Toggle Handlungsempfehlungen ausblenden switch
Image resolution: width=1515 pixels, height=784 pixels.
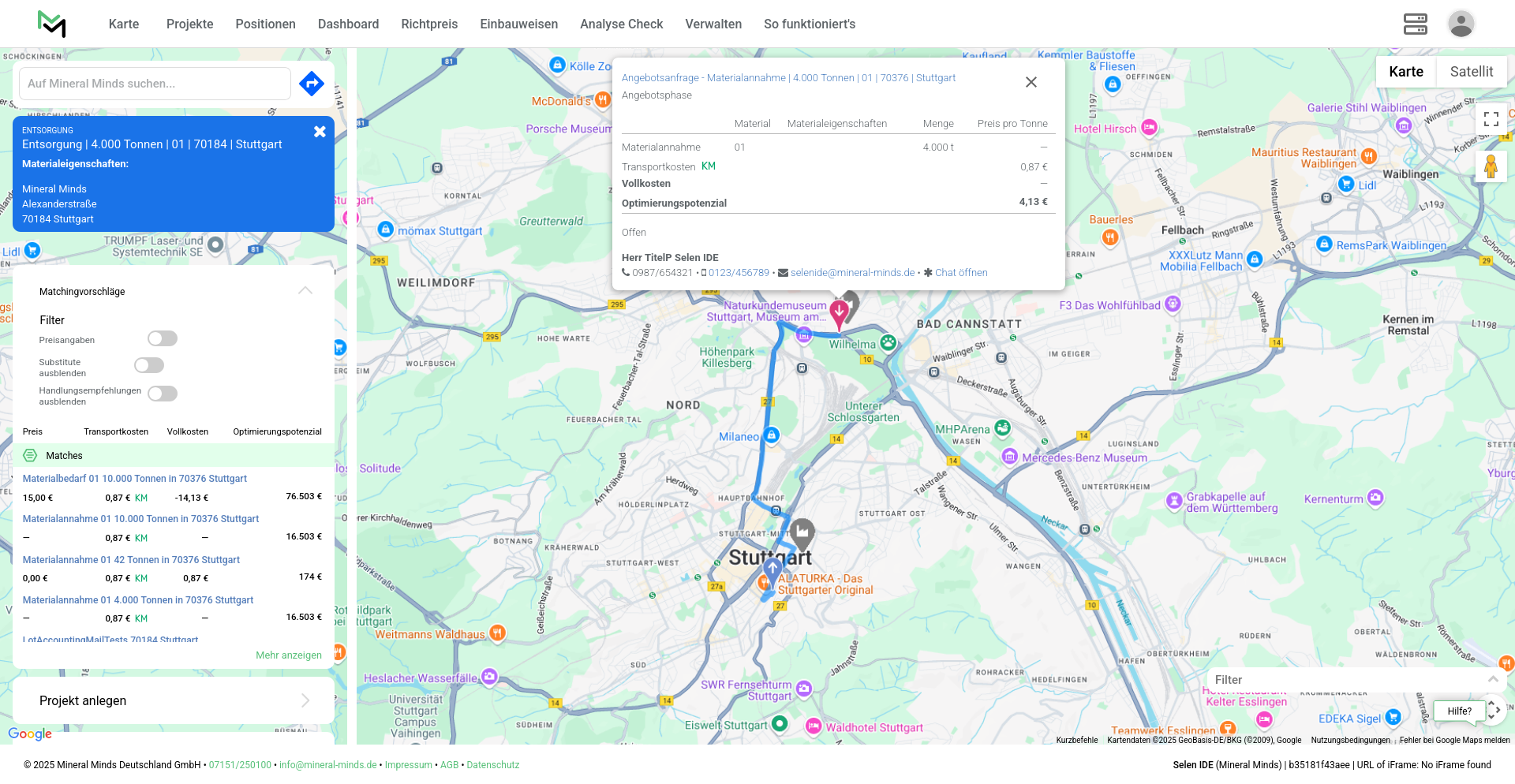coord(163,394)
